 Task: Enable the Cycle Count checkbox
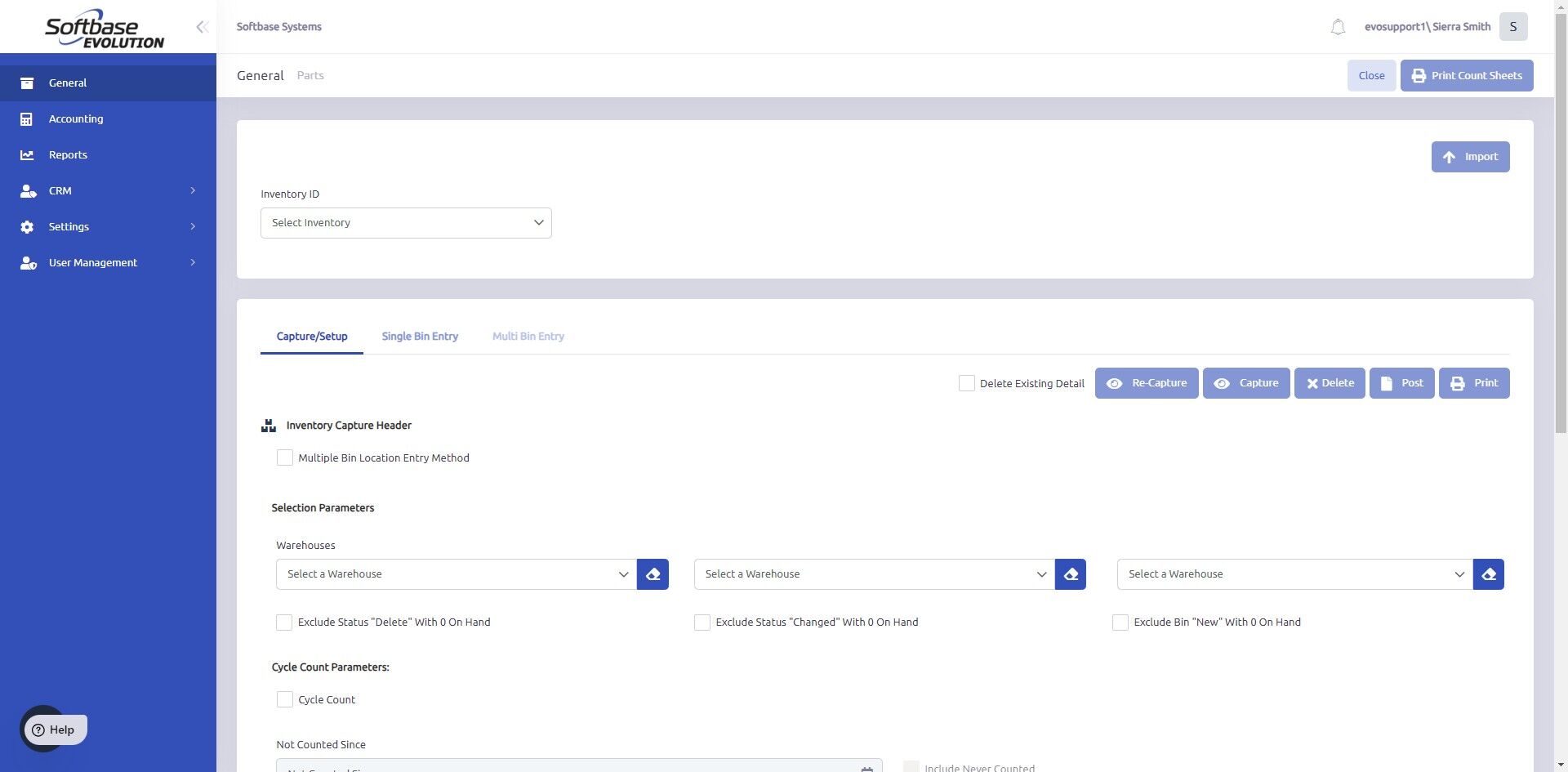point(285,700)
